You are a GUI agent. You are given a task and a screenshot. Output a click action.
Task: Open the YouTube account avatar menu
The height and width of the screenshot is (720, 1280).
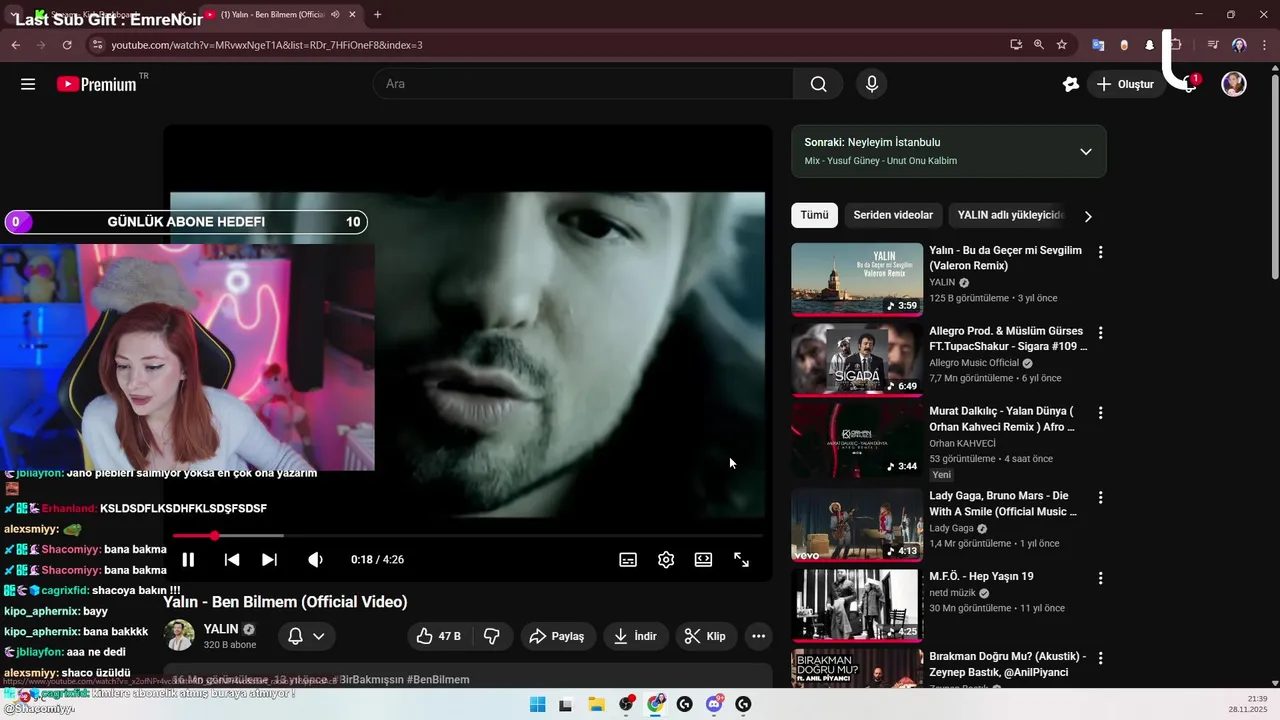point(1234,84)
